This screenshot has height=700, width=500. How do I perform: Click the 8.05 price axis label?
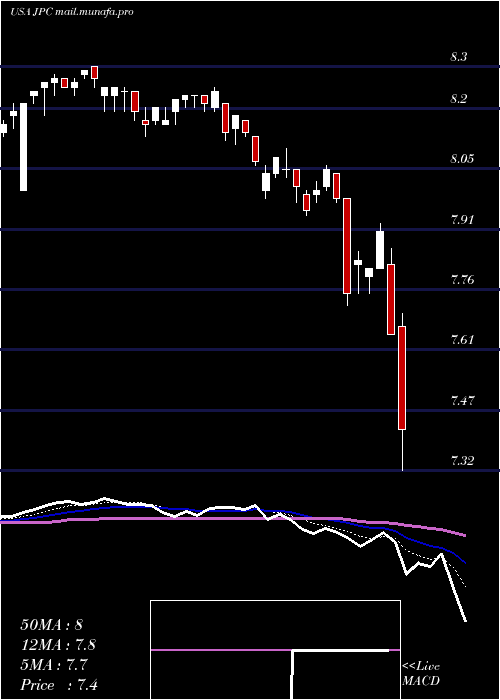[x=462, y=159]
